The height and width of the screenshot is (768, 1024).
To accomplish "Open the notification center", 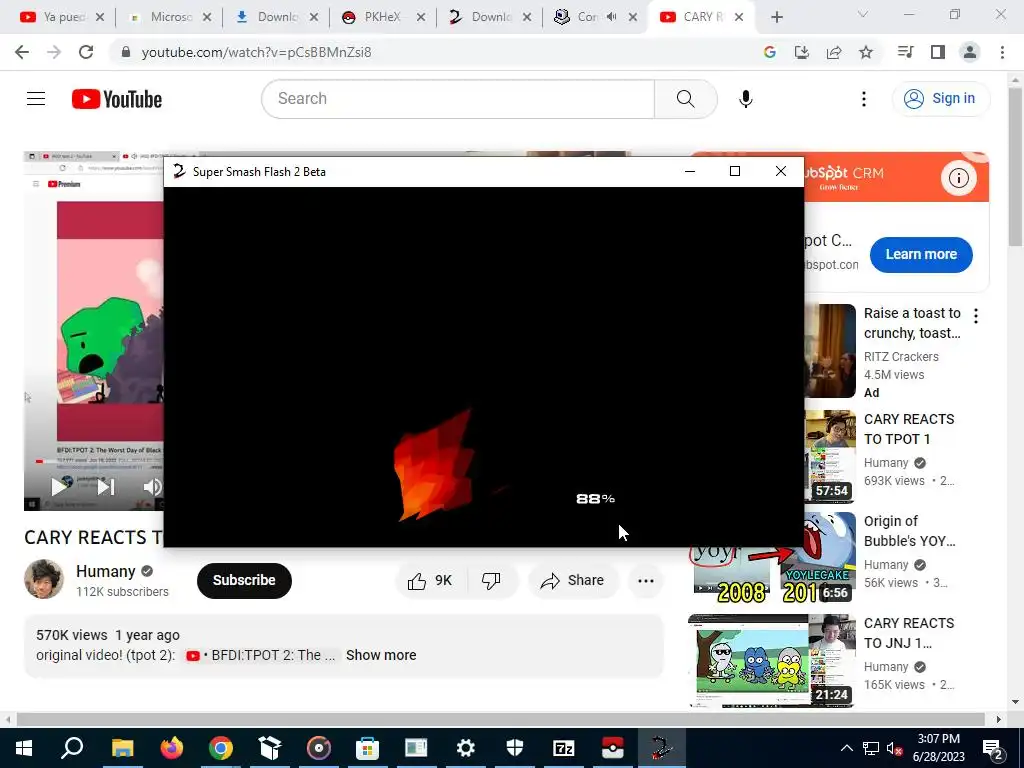I will point(993,748).
